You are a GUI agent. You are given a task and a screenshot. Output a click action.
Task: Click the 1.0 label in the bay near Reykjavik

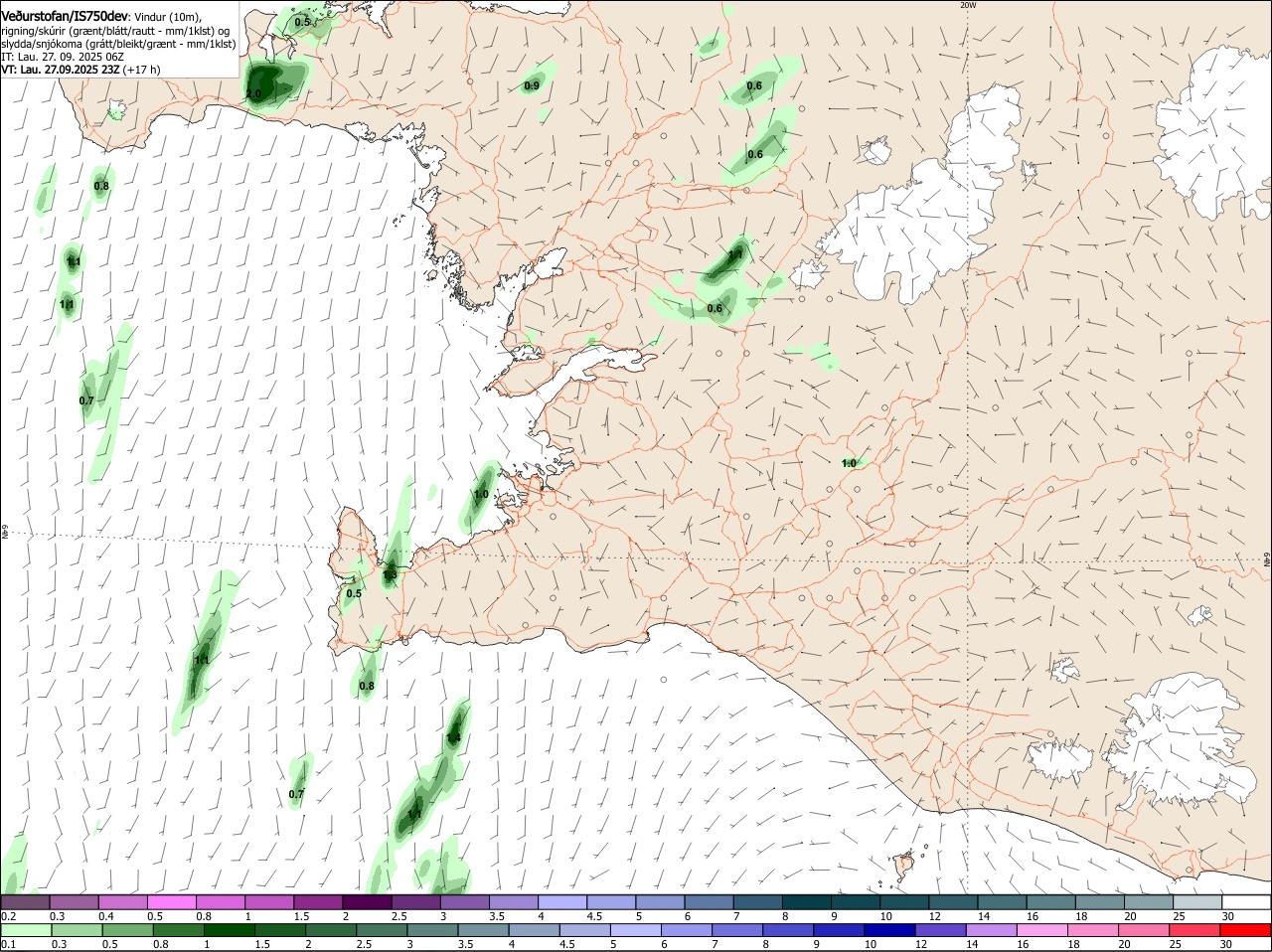[x=481, y=494]
